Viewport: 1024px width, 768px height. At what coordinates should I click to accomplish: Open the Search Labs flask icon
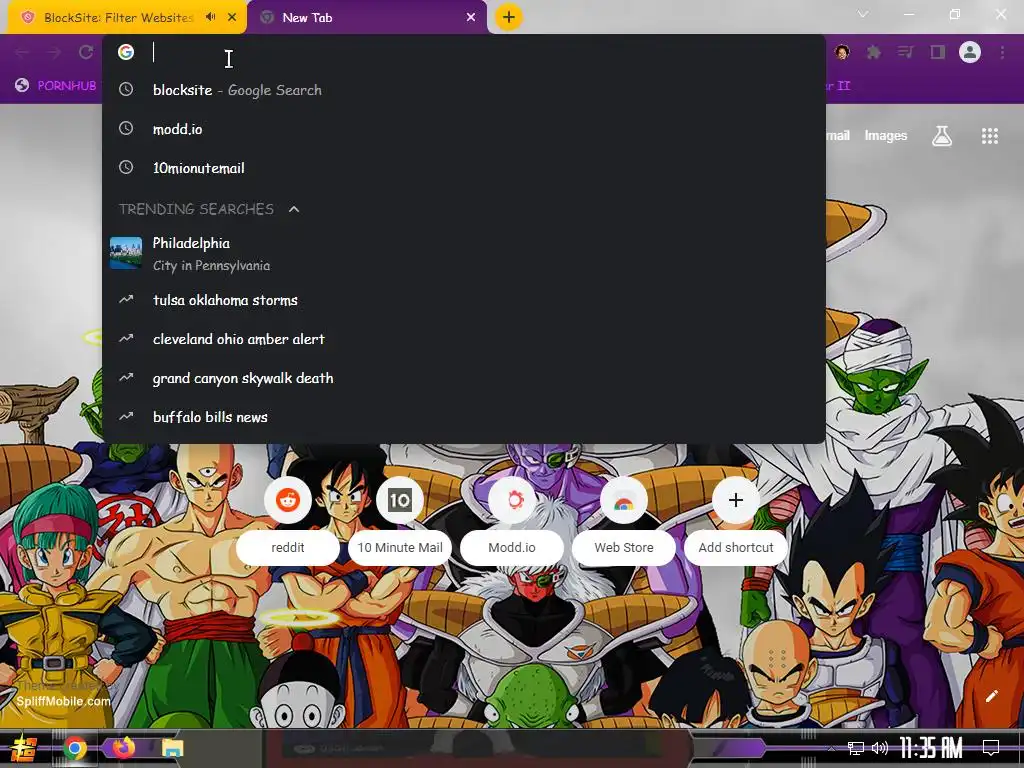[x=942, y=136]
